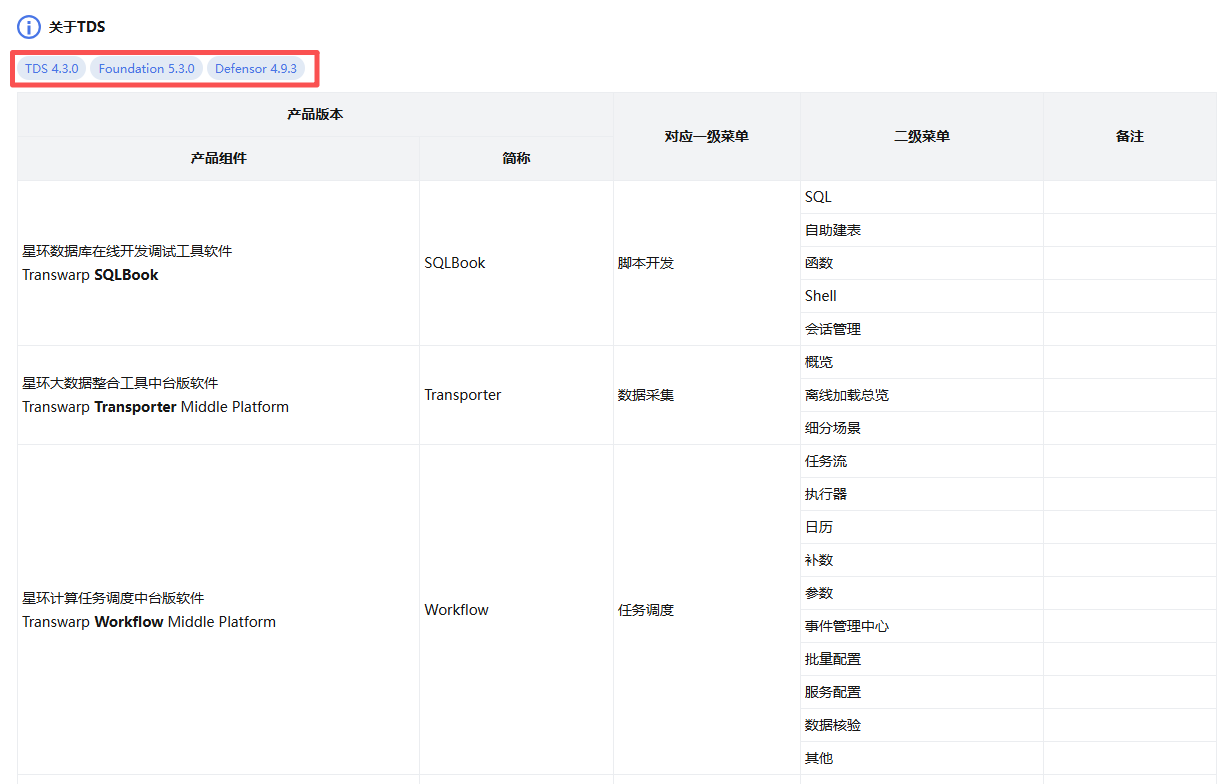Click the Workflow abbreviation cell
1229x784 pixels.
(516, 610)
